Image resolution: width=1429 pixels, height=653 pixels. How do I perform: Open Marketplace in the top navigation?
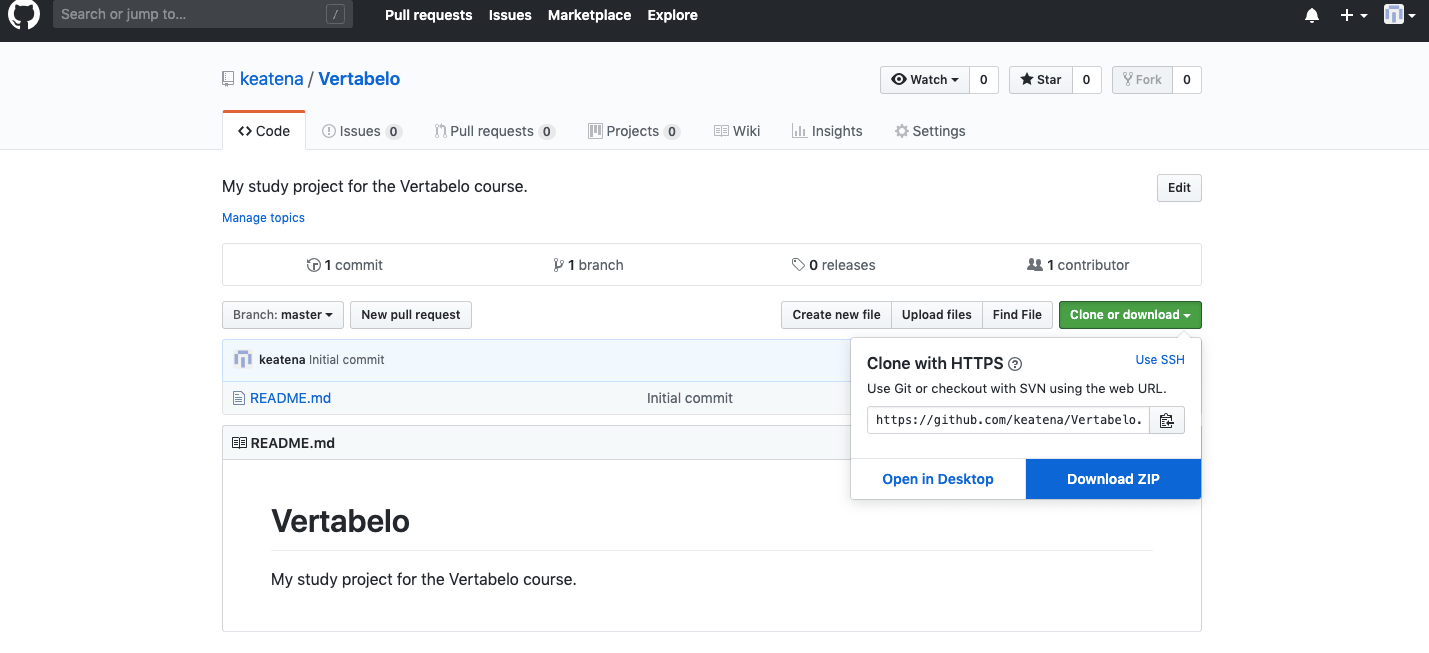tap(589, 15)
